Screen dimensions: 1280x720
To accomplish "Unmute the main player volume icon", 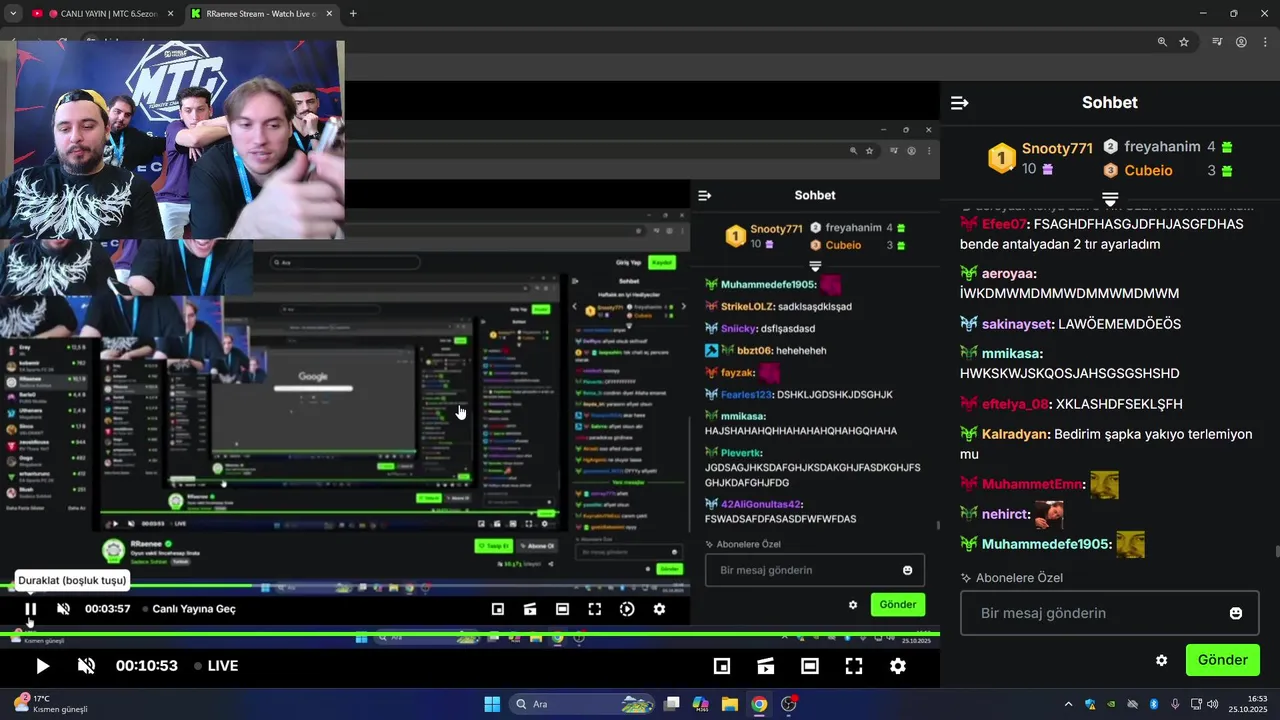I will [x=86, y=666].
